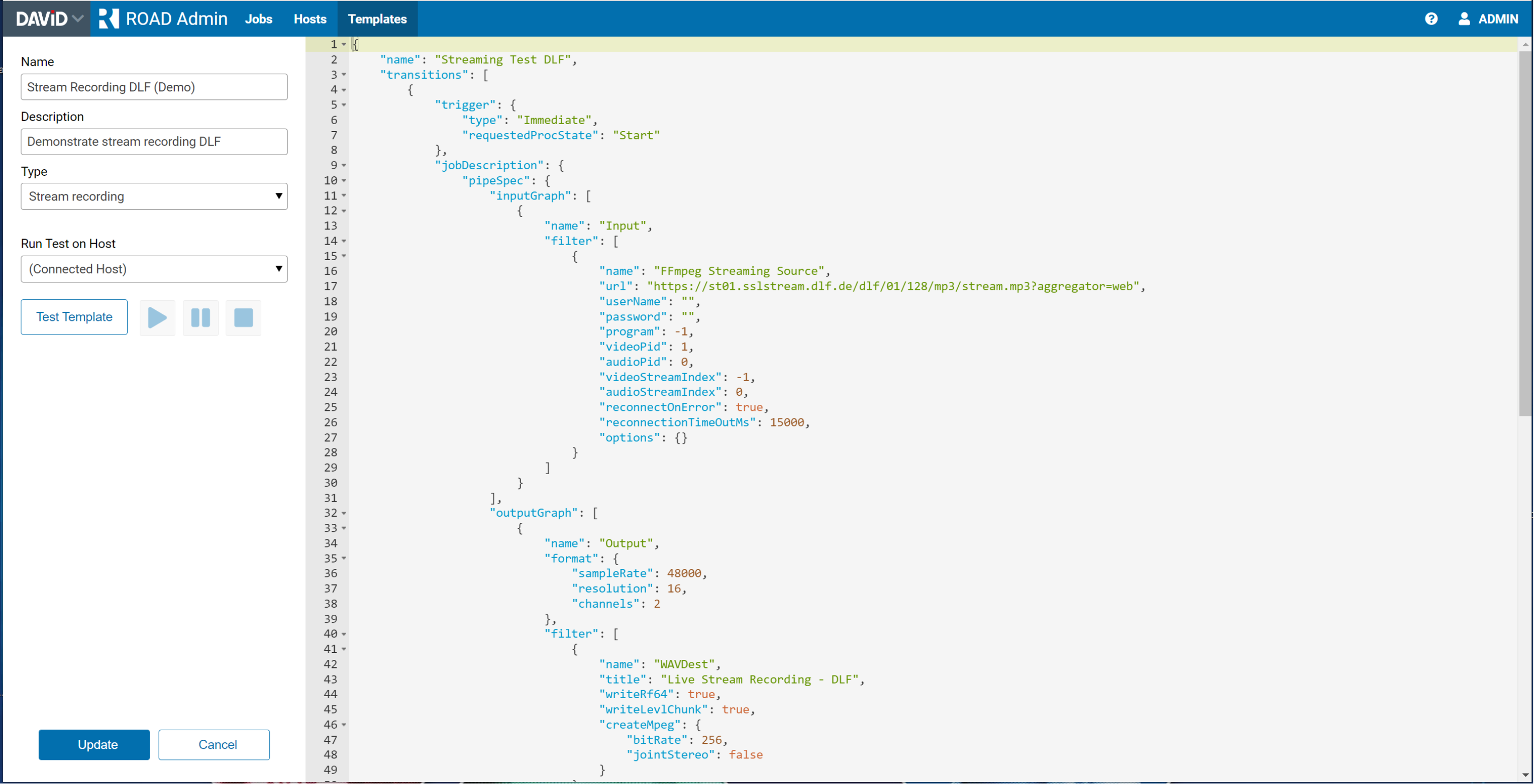Collapse the transitions array at line 3
Viewport: 1534px width, 784px height.
pyautogui.click(x=344, y=75)
